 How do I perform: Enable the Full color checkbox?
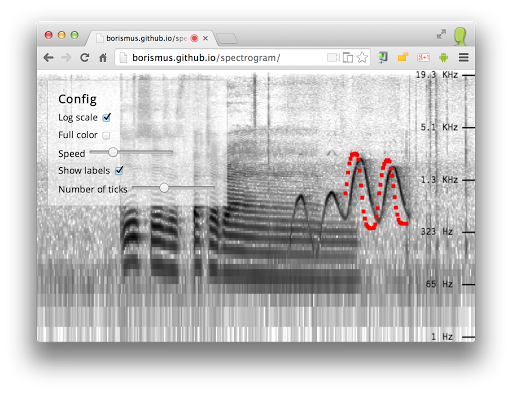click(106, 135)
